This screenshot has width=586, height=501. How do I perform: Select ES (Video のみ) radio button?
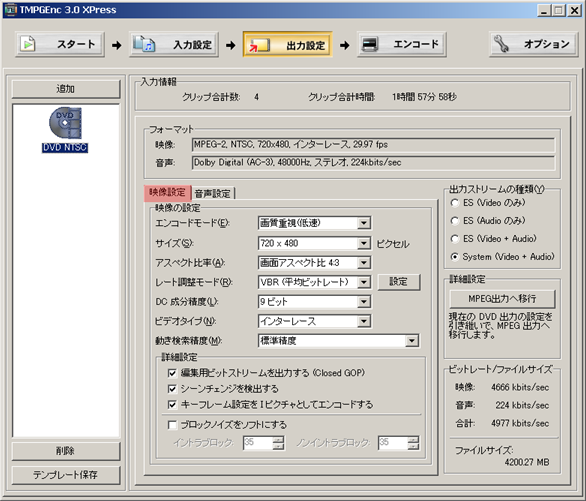coord(454,203)
